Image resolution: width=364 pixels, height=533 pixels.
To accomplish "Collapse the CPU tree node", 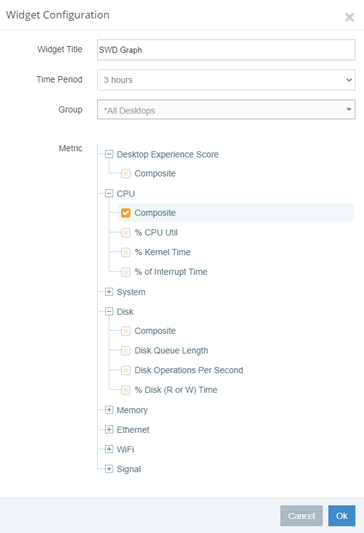I will [109, 194].
